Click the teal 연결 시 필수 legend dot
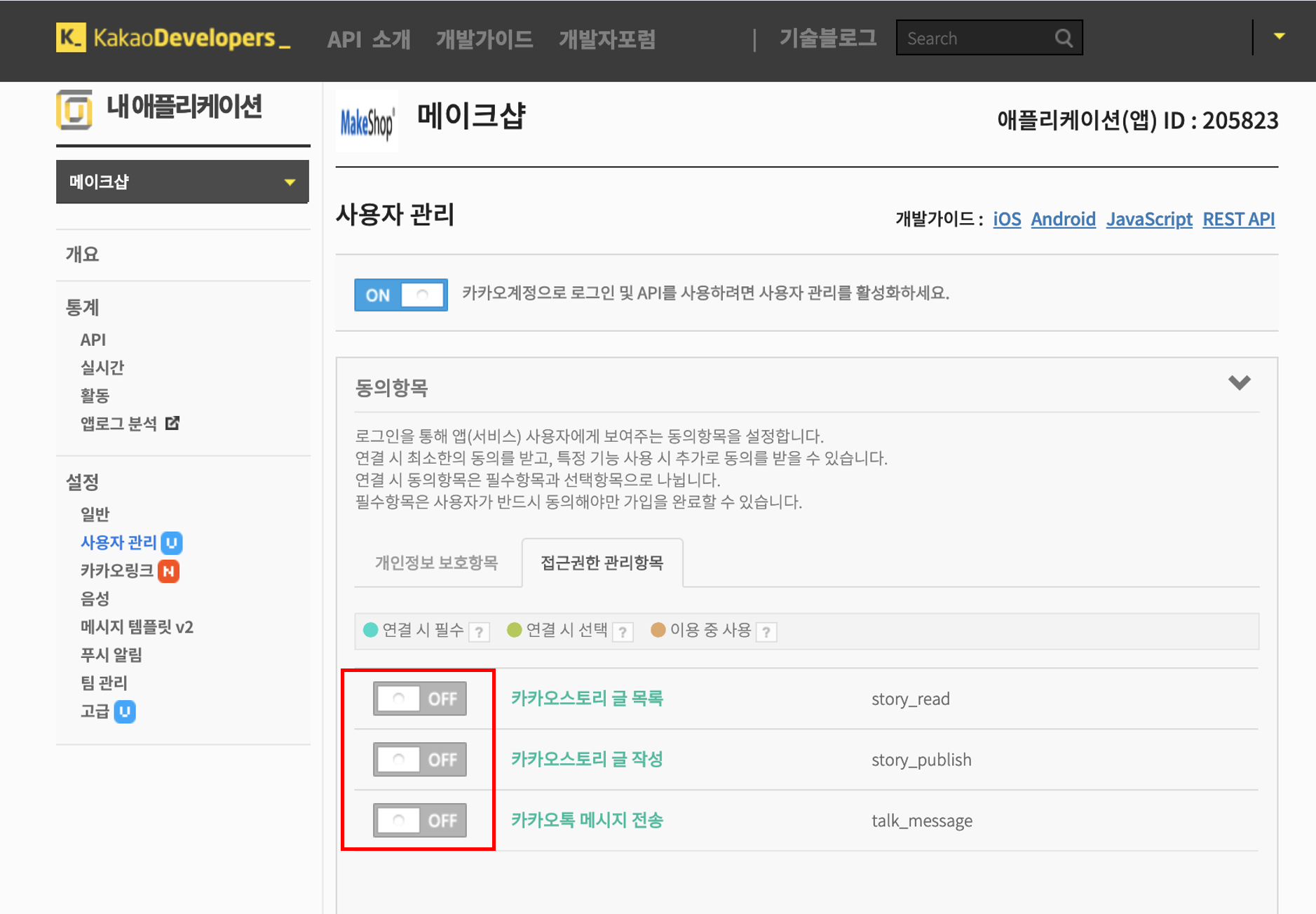This screenshot has width=1316, height=914. [371, 630]
